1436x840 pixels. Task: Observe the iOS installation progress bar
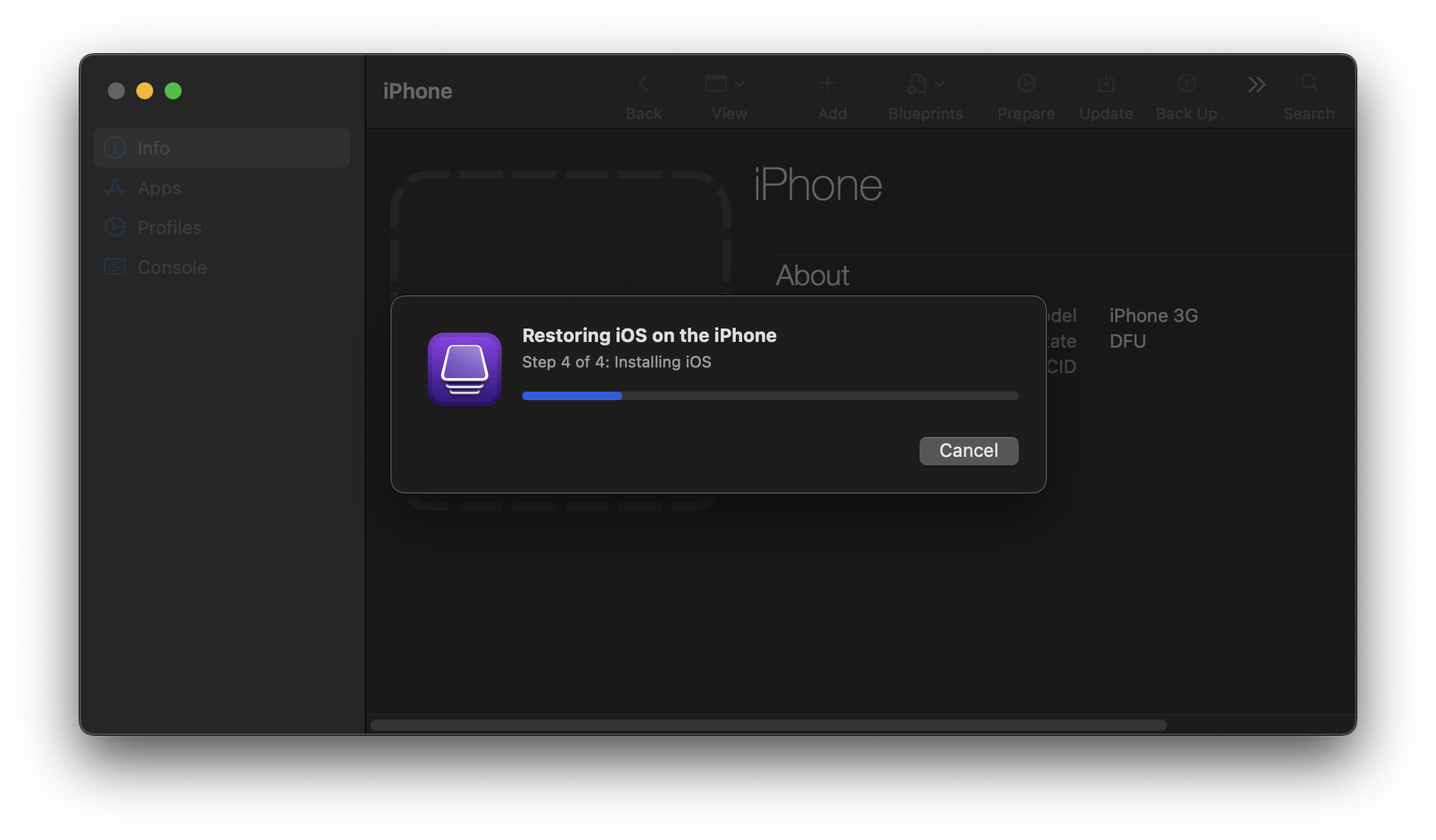768,397
